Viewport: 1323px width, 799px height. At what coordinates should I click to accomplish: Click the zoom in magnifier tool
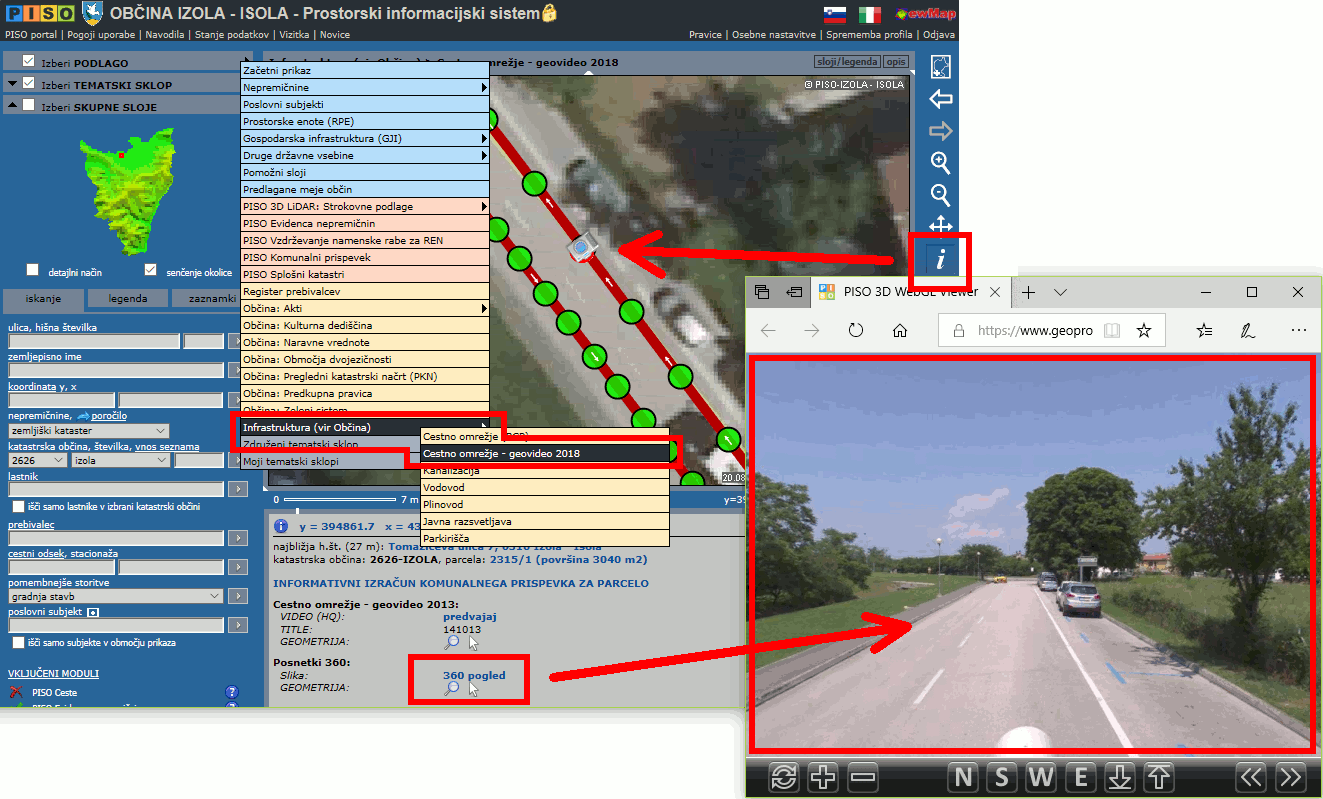[x=940, y=162]
